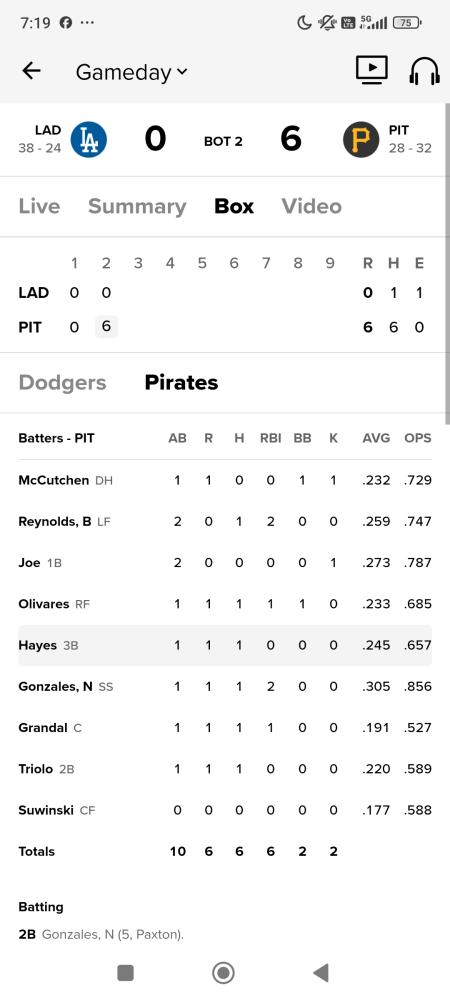Tap Android recent apps square icon

click(x=126, y=973)
